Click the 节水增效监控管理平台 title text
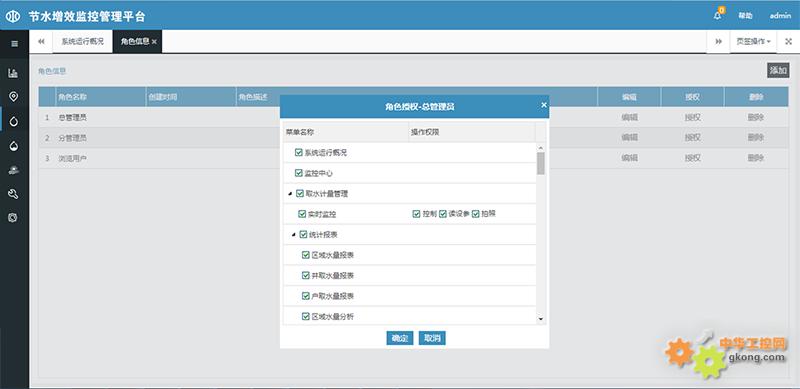800x389 pixels. coord(87,16)
